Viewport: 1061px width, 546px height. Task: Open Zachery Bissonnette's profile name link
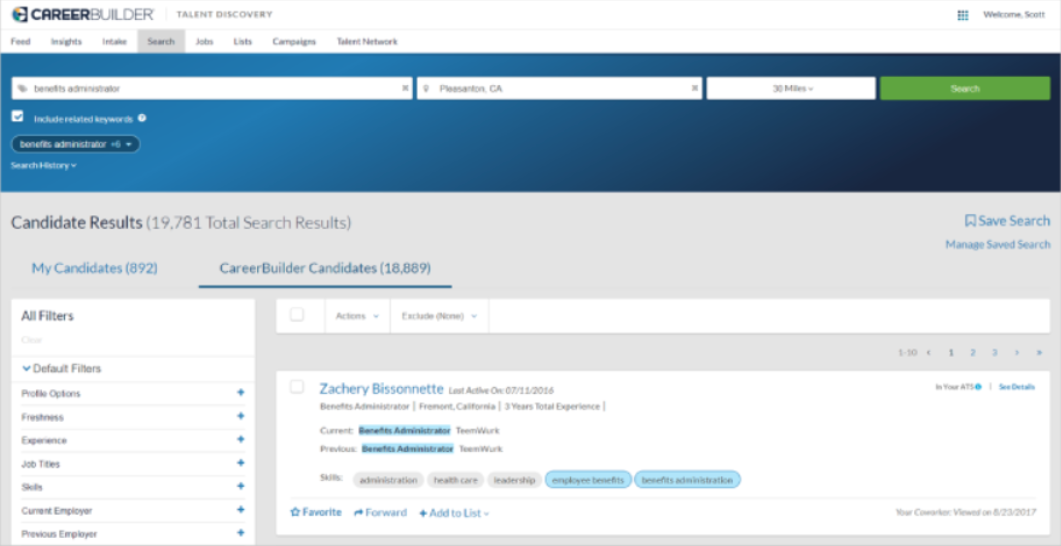382,388
